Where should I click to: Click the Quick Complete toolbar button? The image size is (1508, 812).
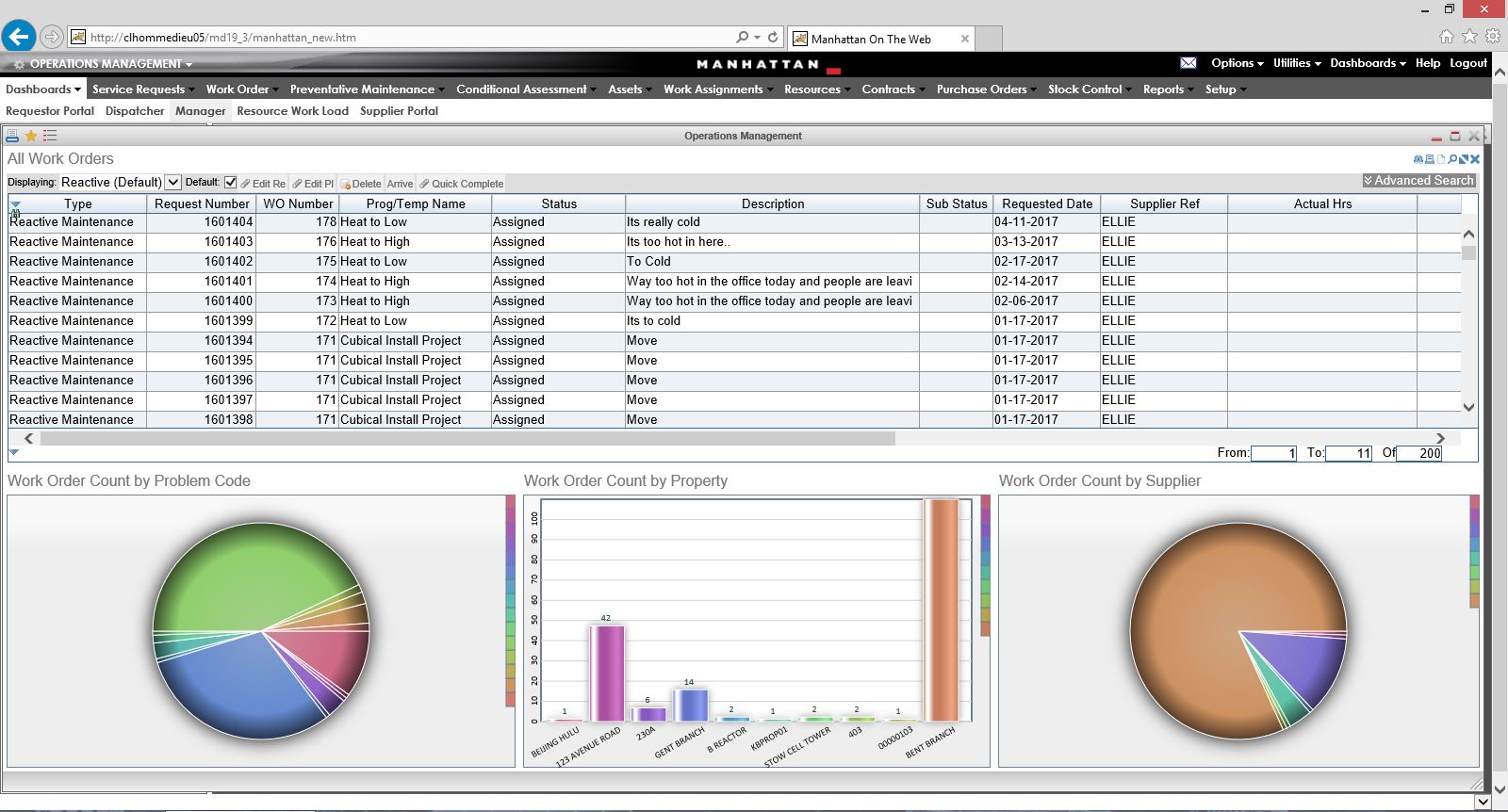click(462, 184)
